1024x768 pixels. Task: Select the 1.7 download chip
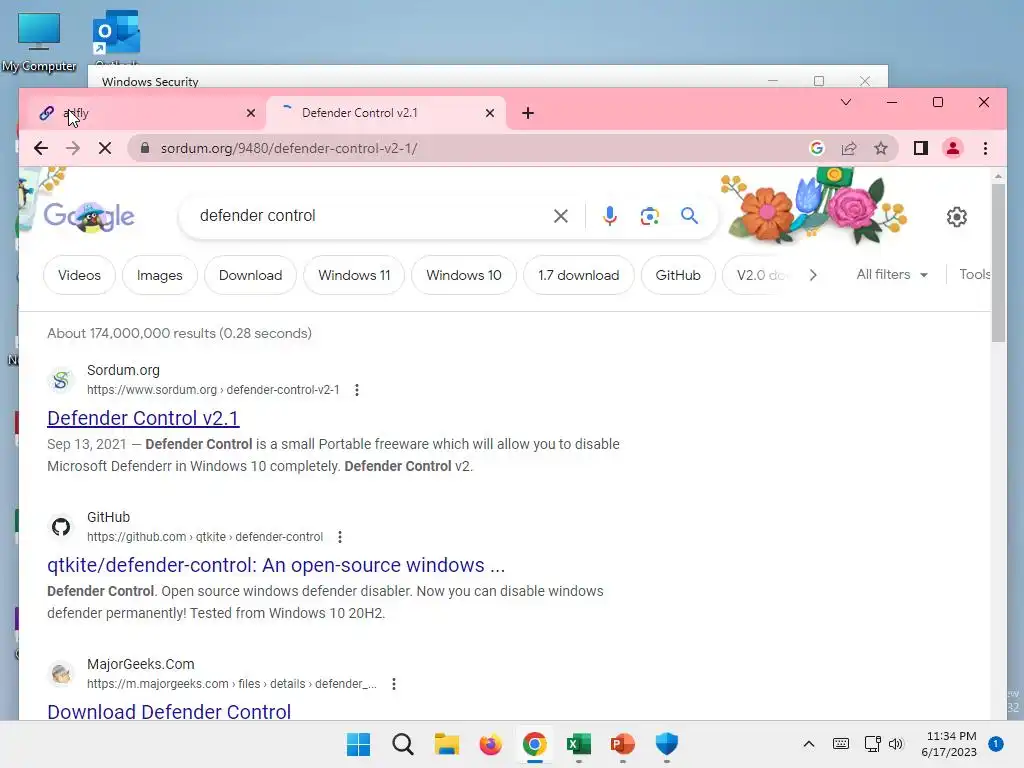click(579, 275)
